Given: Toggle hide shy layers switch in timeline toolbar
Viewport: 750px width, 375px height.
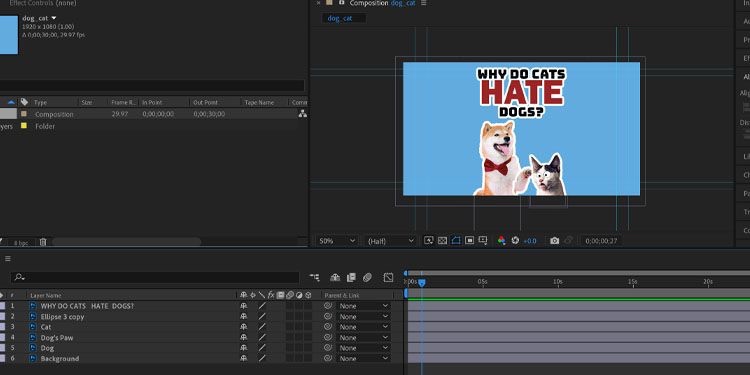Looking at the screenshot, I should coord(335,277).
